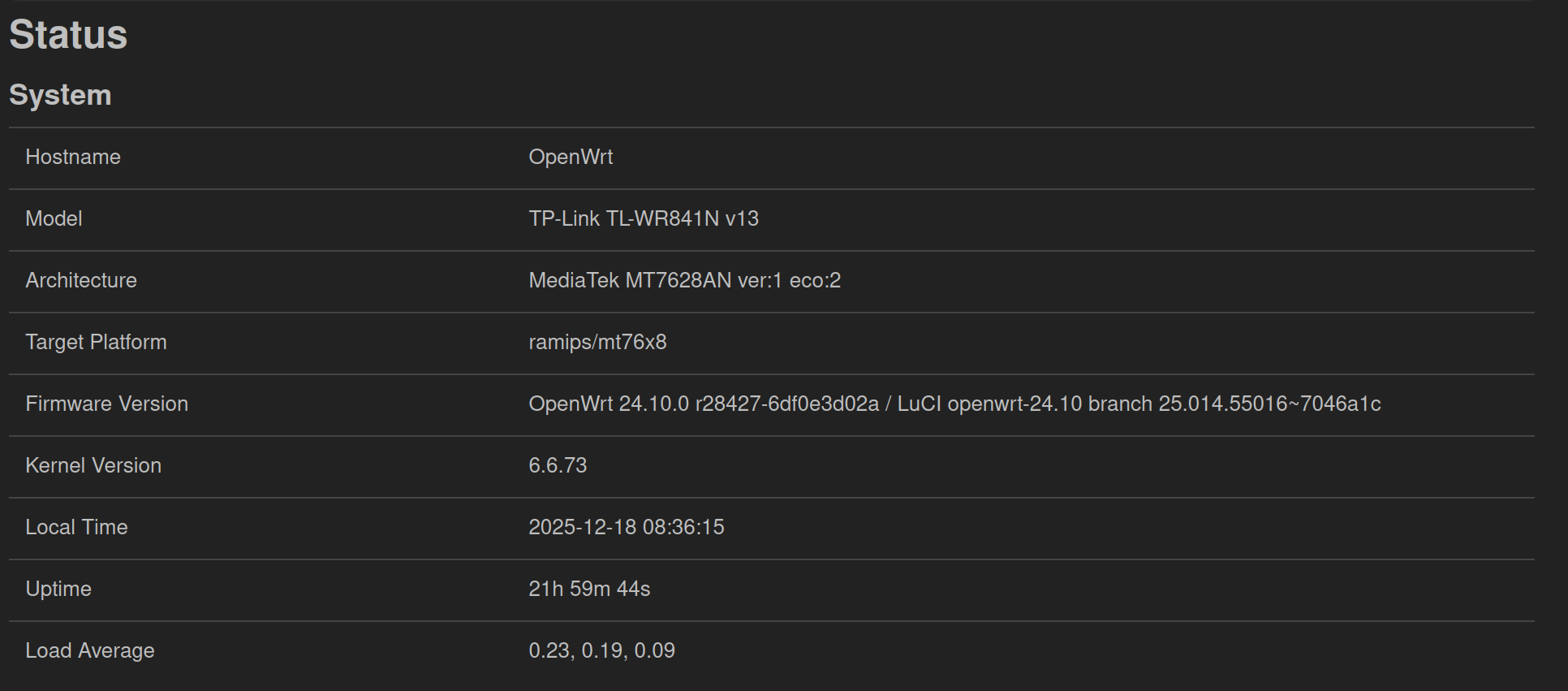1568x691 pixels.
Task: Click the ramips/mt76x8 value
Action: (x=597, y=342)
